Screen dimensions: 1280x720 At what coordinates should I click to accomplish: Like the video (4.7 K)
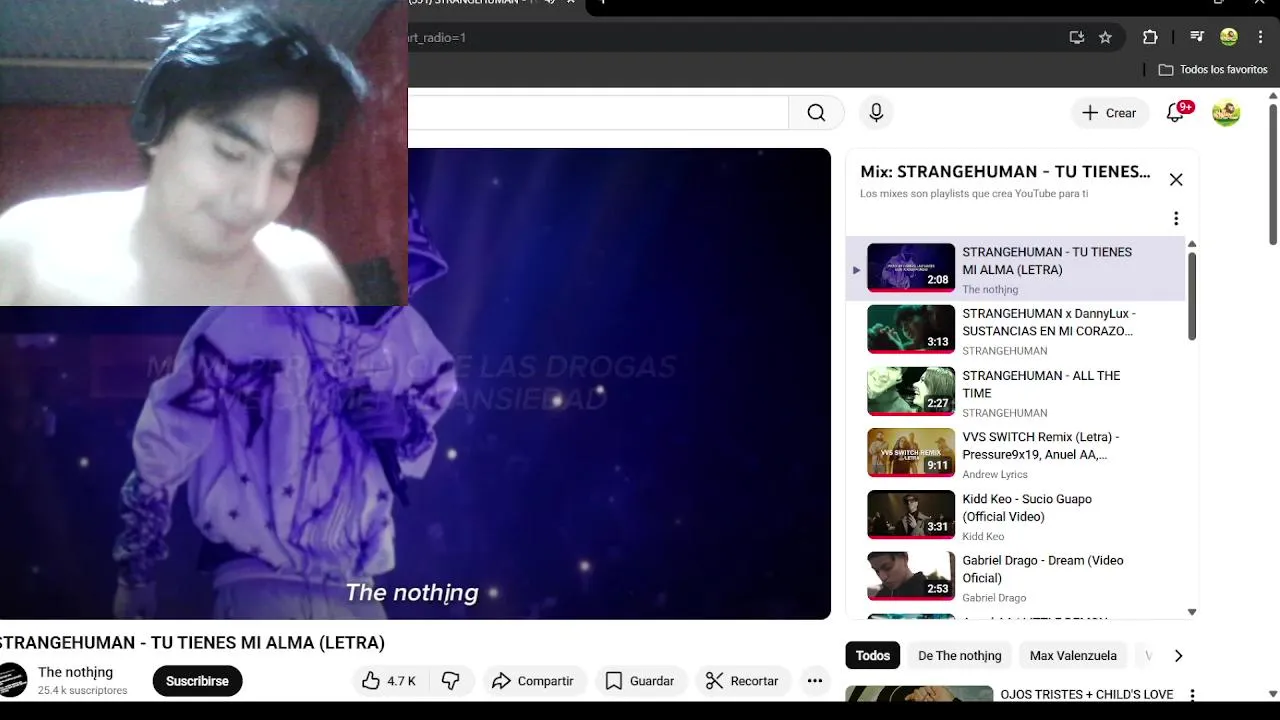pyautogui.click(x=389, y=681)
